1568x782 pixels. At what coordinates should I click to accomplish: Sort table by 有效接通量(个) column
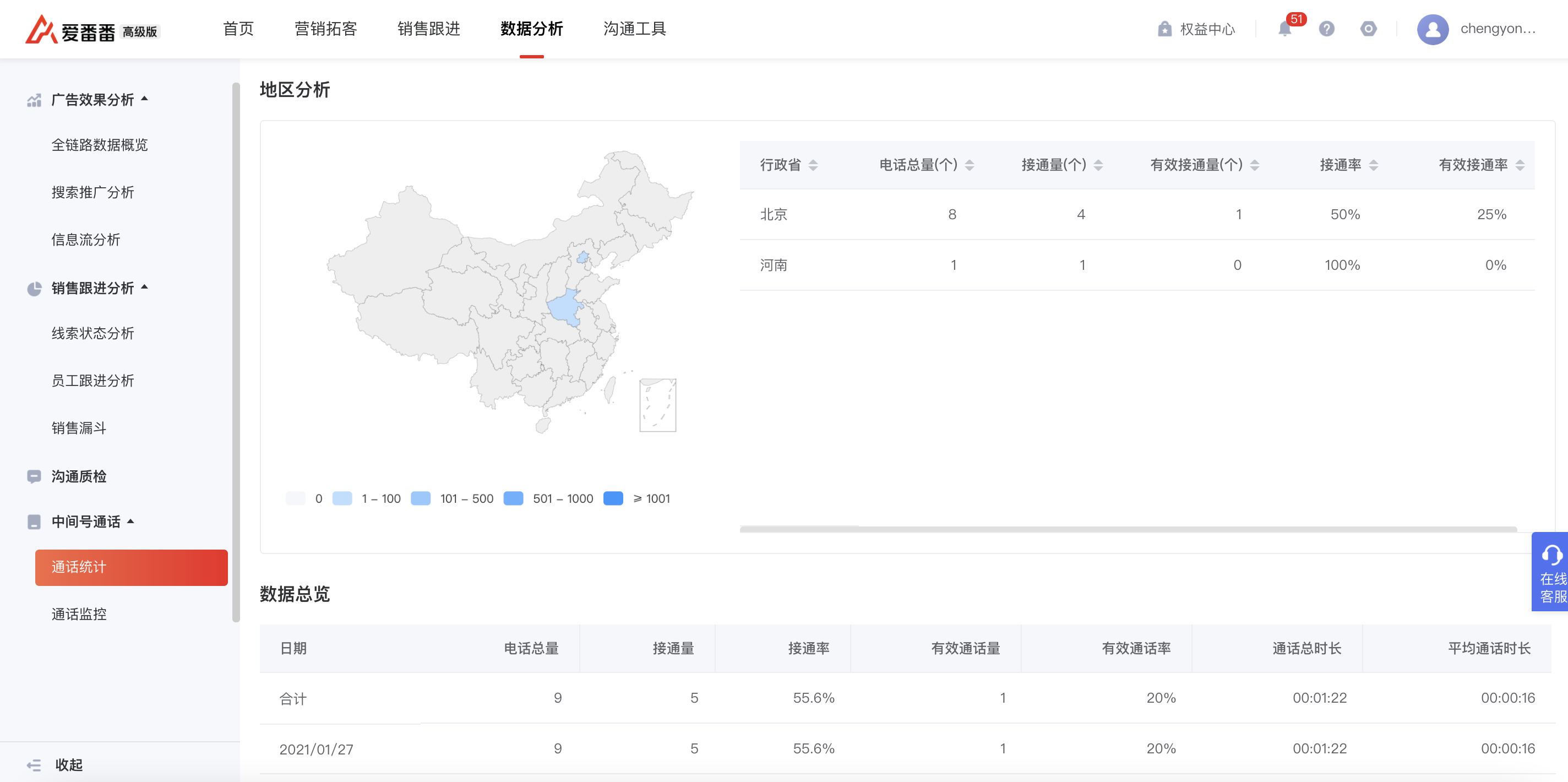click(x=1255, y=165)
